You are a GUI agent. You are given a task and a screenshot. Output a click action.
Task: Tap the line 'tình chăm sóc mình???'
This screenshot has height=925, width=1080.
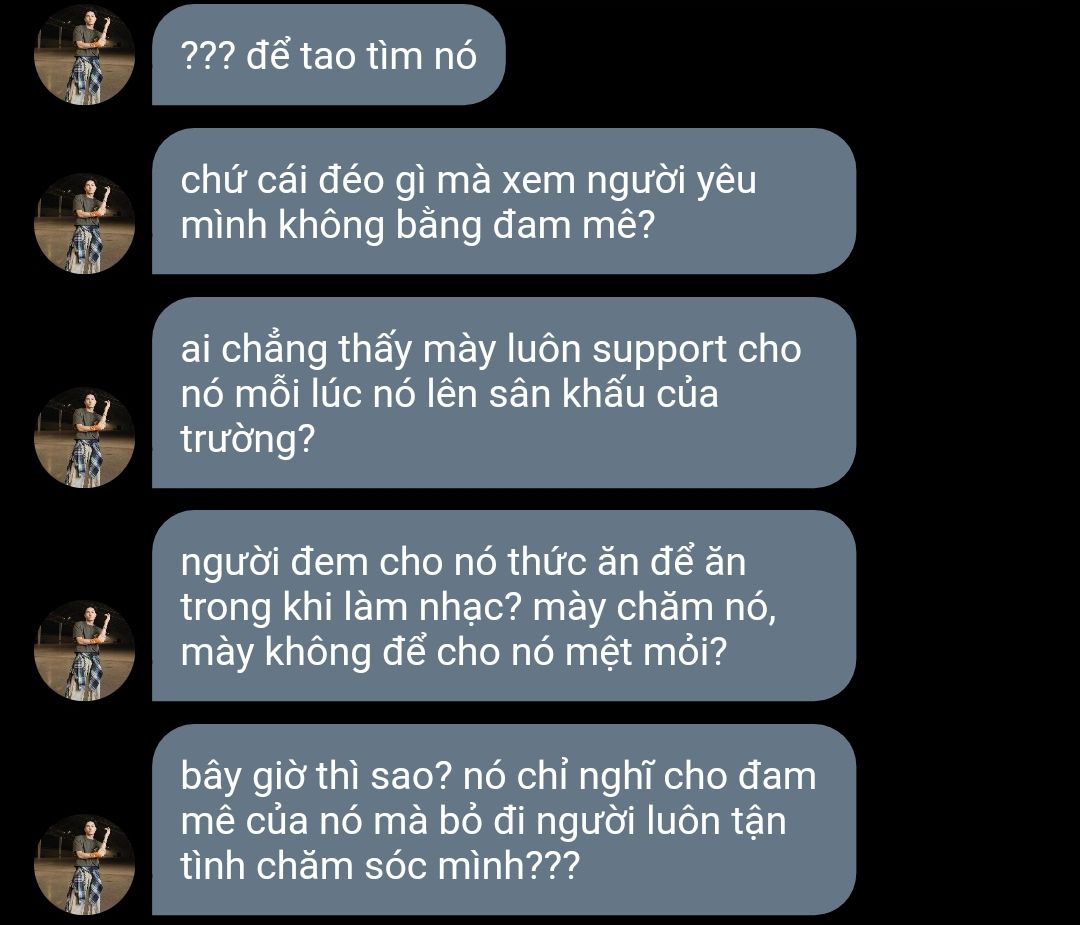tap(380, 866)
